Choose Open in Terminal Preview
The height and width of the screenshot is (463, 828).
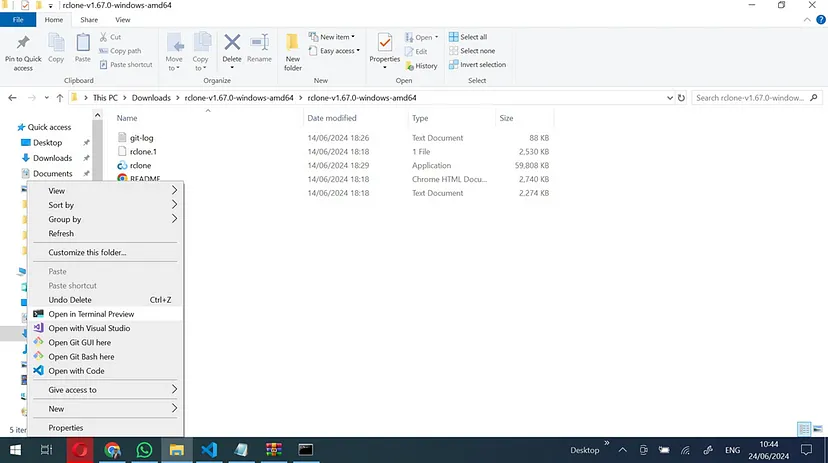tap(91, 314)
